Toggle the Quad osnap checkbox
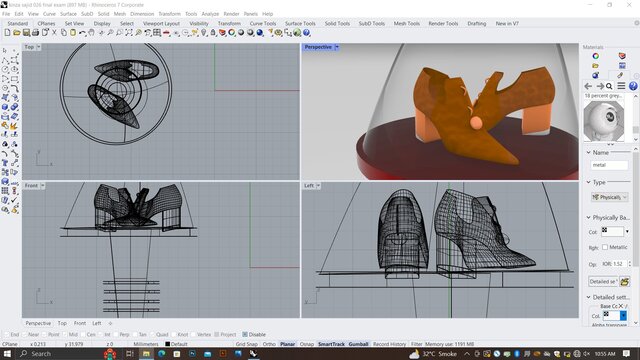The image size is (640, 360). [153, 334]
